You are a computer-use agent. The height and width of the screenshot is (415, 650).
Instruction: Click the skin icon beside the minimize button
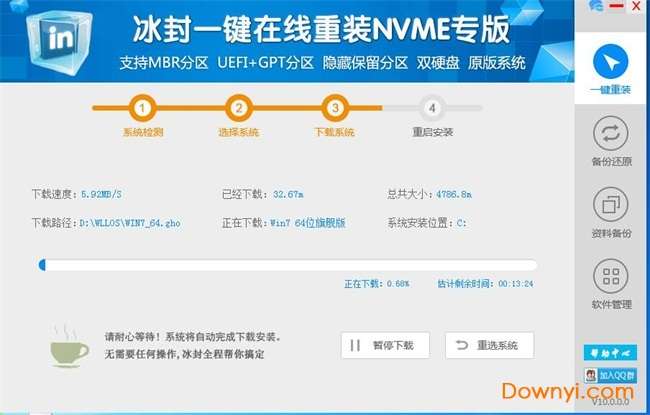(596, 6)
